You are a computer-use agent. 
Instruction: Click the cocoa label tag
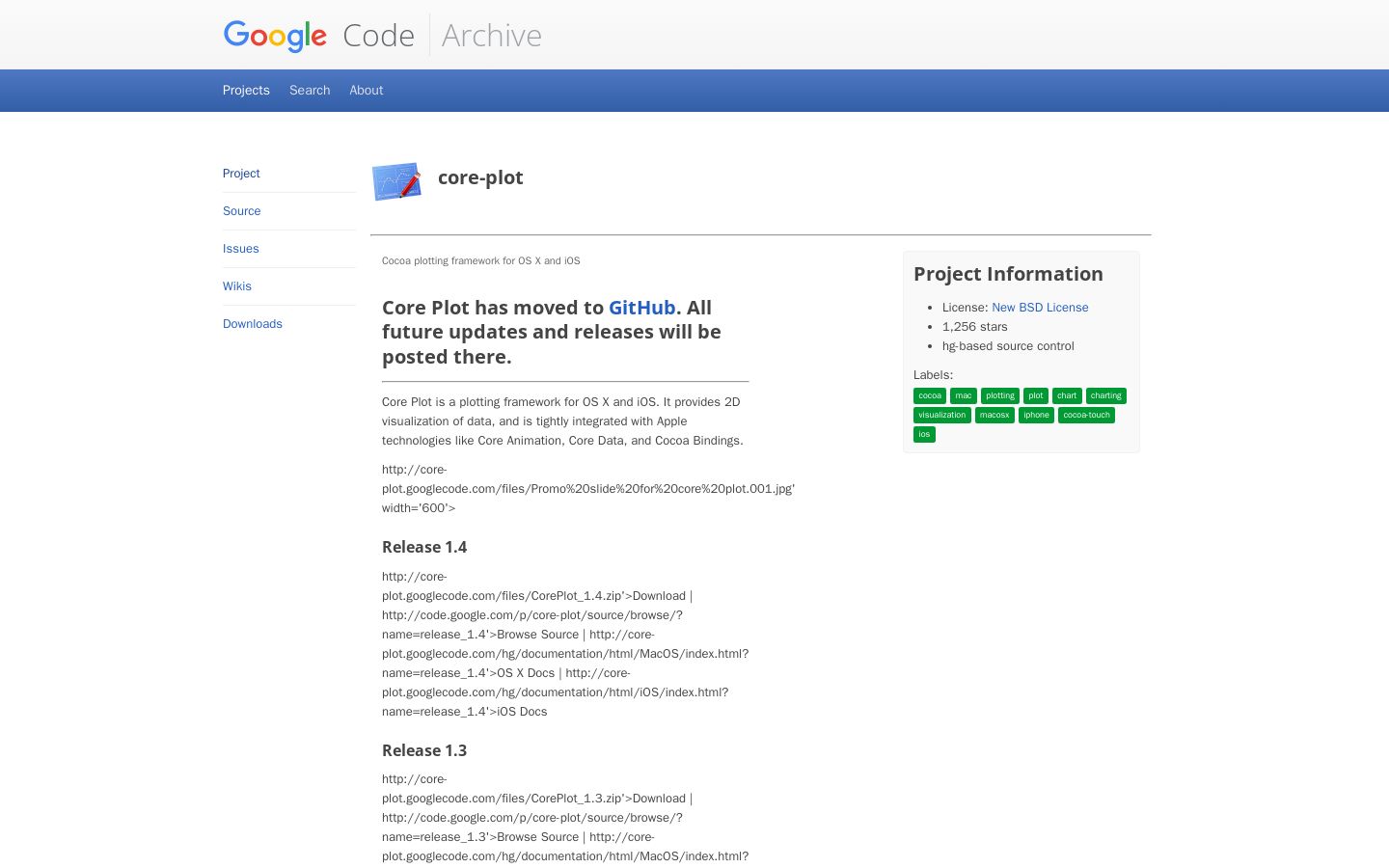tap(930, 396)
